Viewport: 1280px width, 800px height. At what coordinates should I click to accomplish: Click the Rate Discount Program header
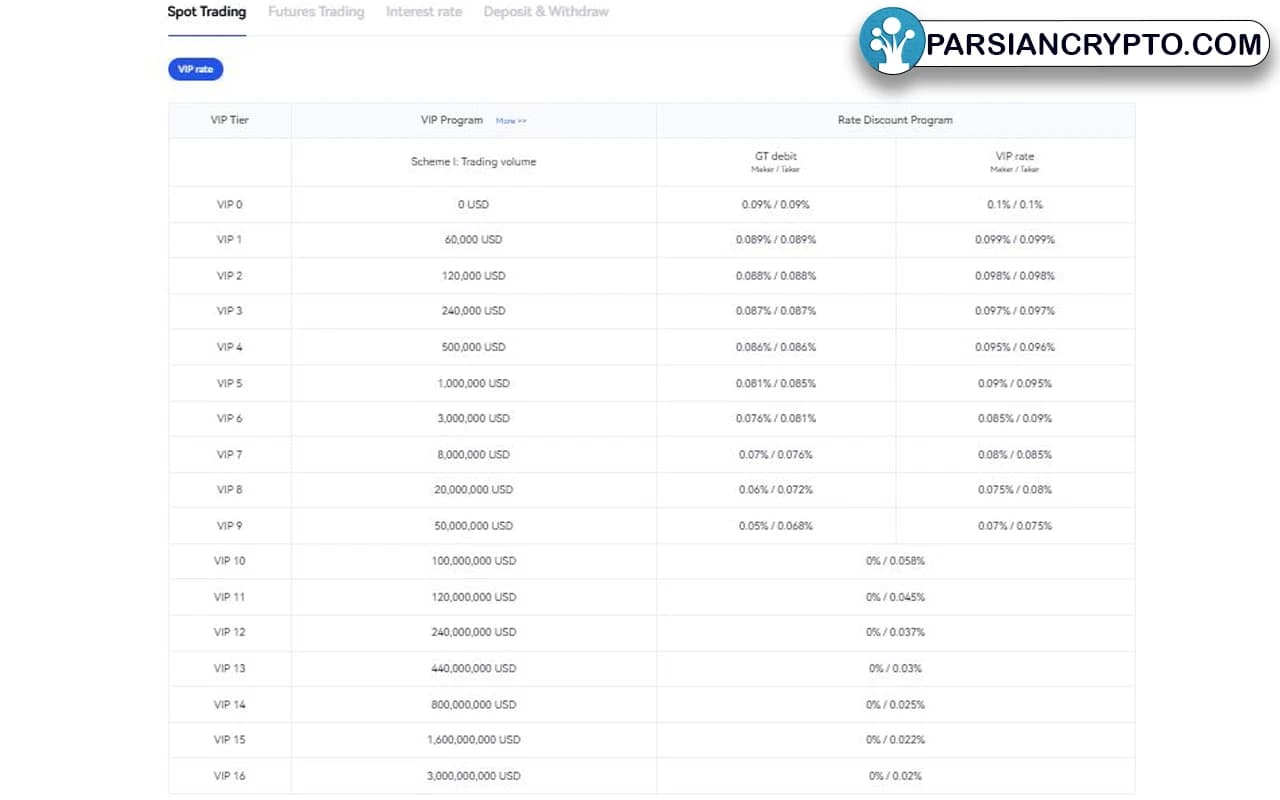895,120
